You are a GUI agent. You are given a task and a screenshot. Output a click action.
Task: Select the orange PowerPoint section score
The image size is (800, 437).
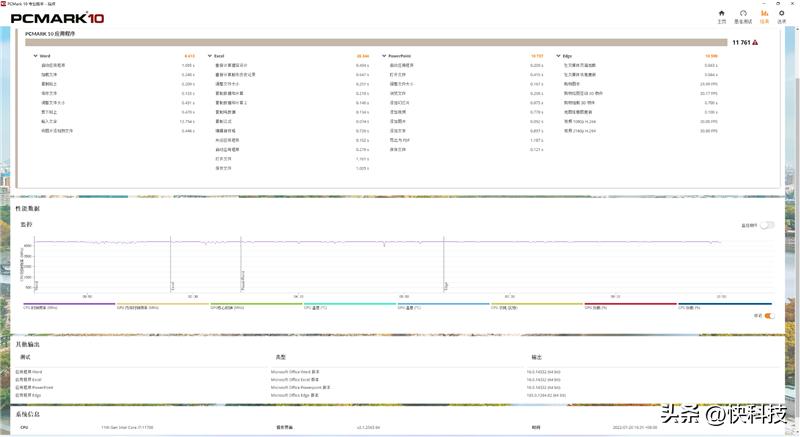537,56
